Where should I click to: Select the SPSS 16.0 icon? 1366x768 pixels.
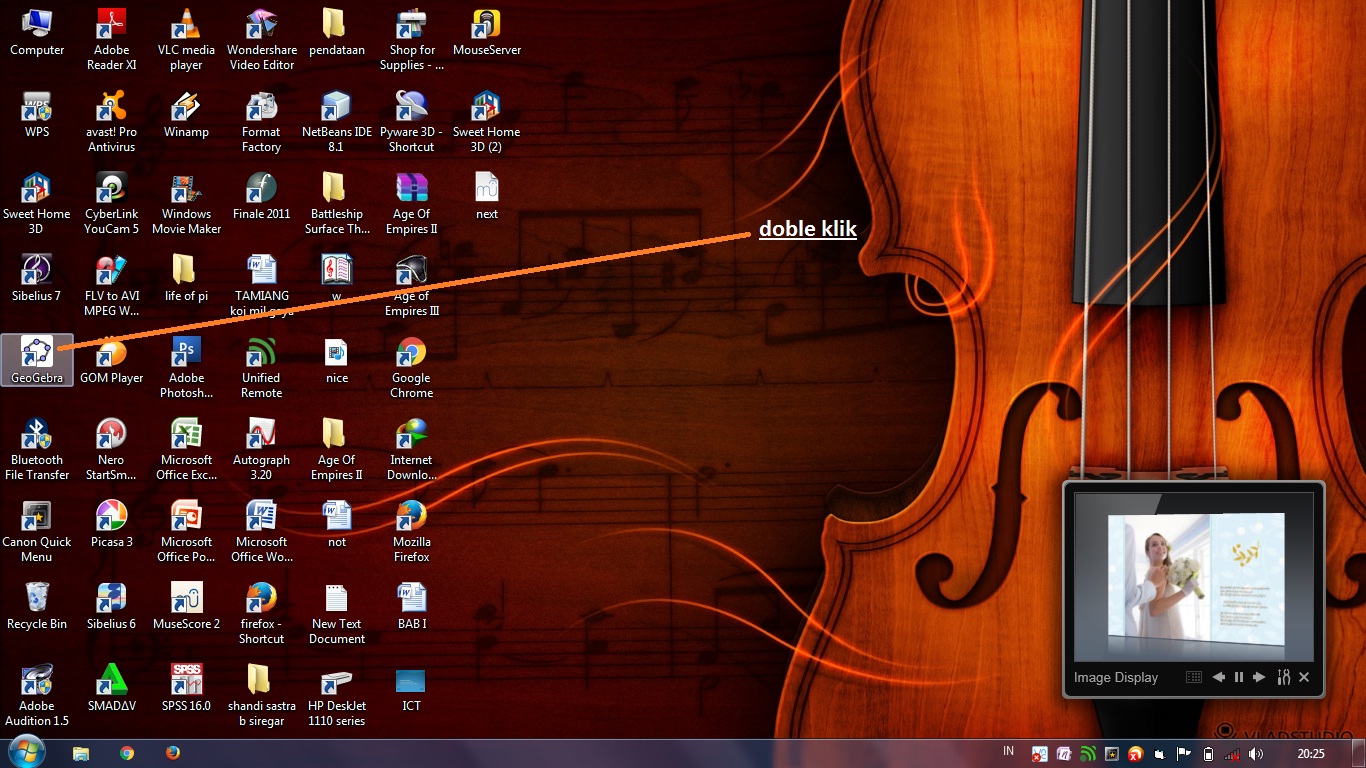186,688
